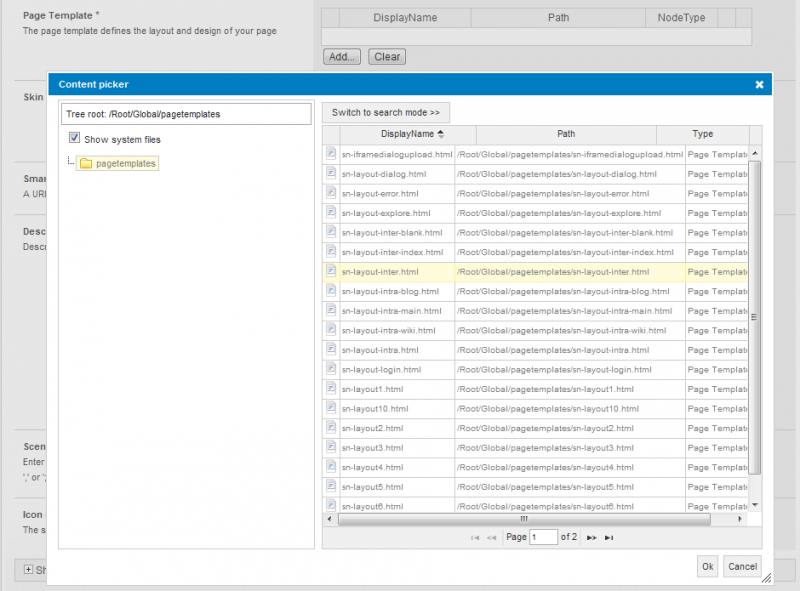Click file icon for sn-layout3.html row
The height and width of the screenshot is (591, 800).
[331, 447]
